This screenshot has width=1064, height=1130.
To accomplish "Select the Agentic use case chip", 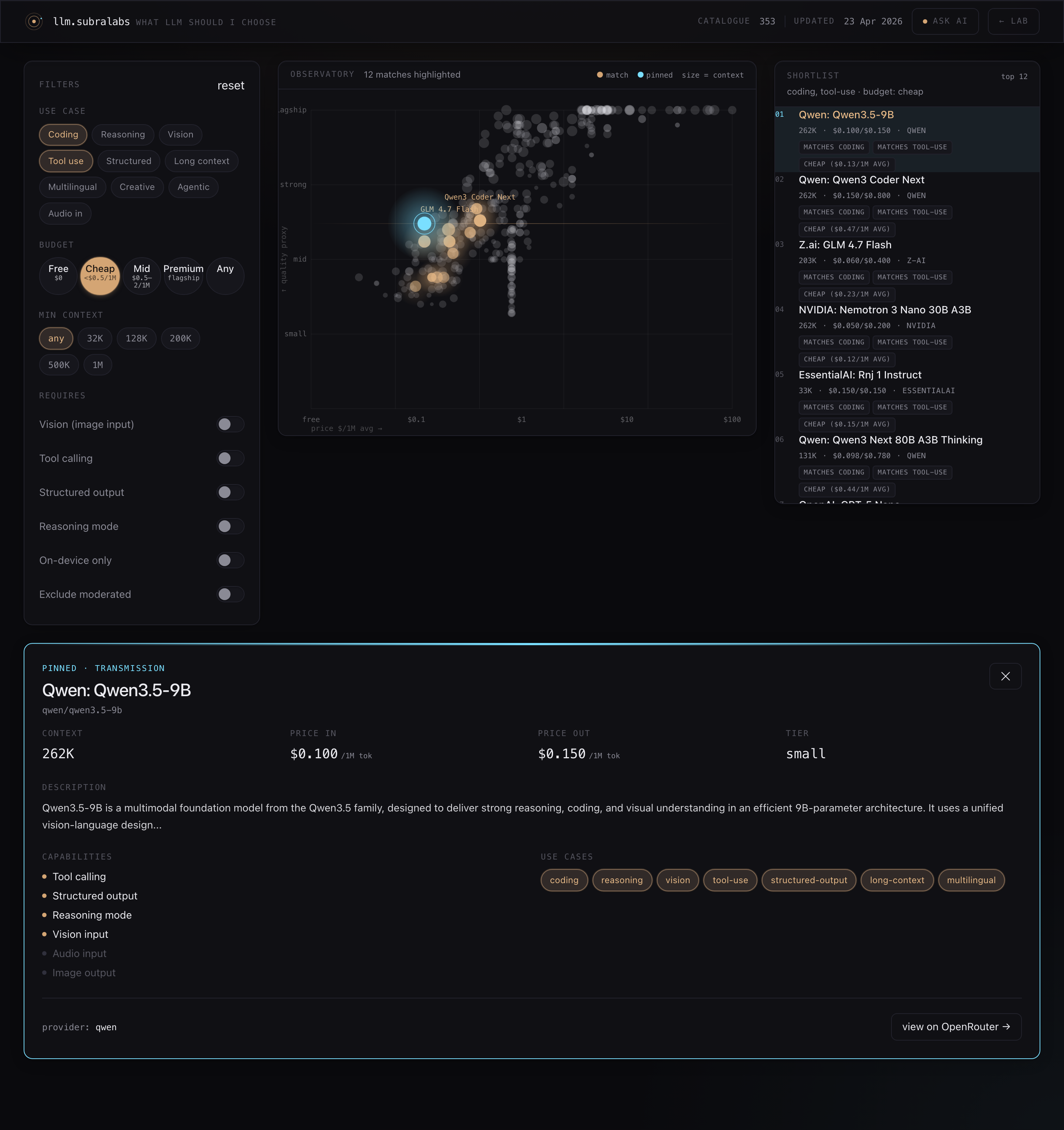I will coord(193,187).
